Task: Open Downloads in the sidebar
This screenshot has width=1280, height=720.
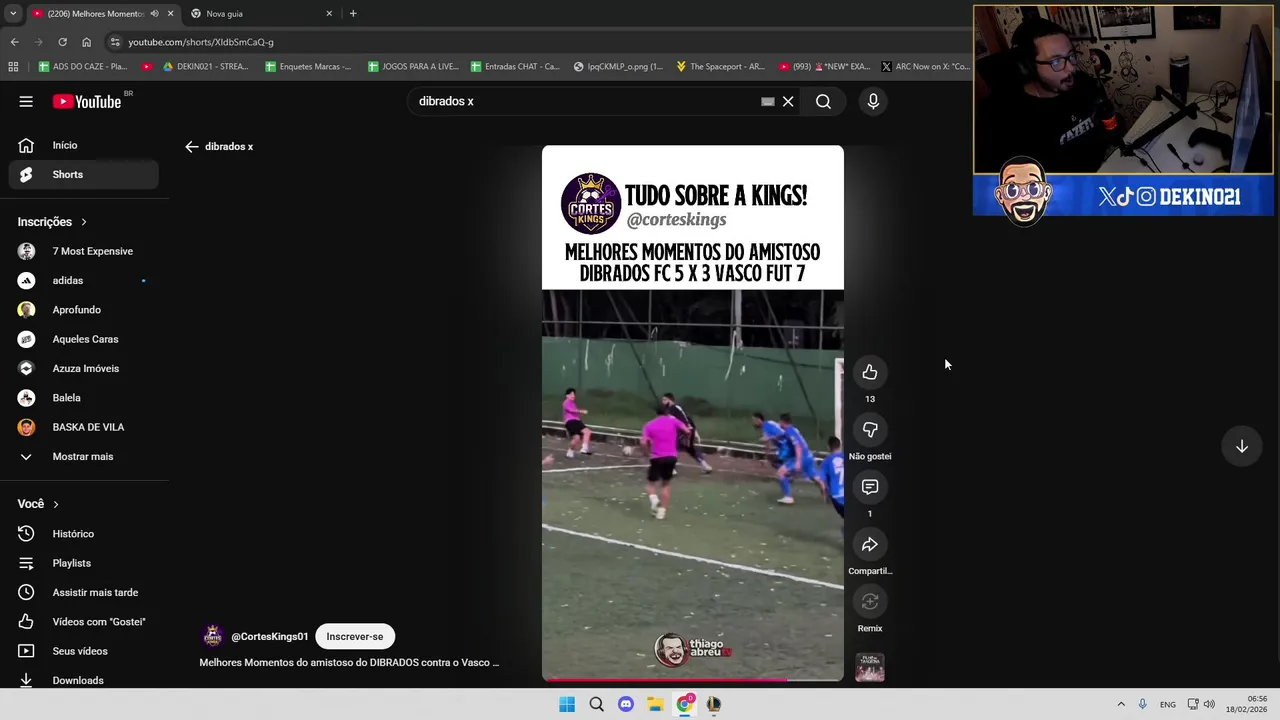Action: coord(84,680)
